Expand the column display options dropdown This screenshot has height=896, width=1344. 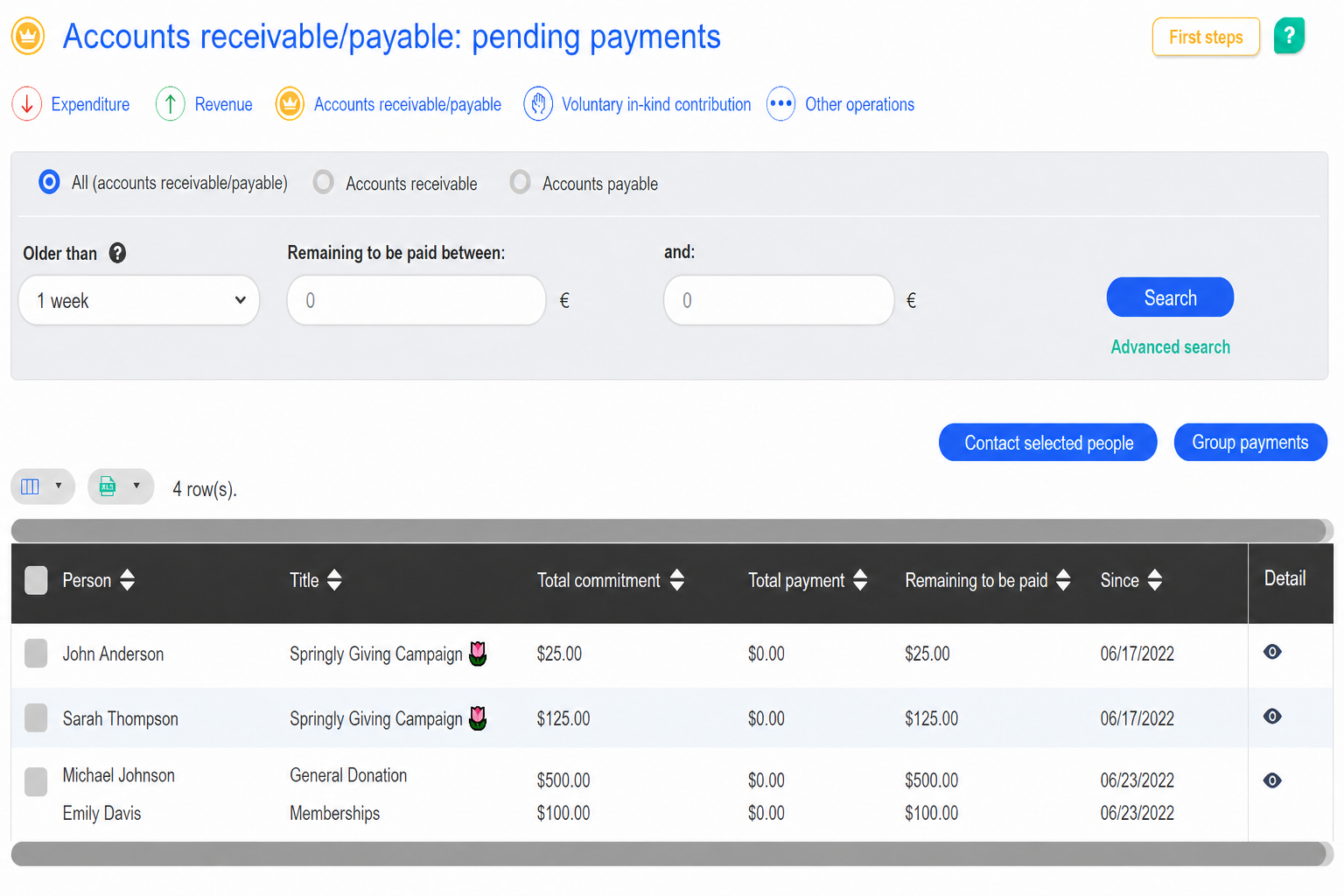click(x=43, y=486)
